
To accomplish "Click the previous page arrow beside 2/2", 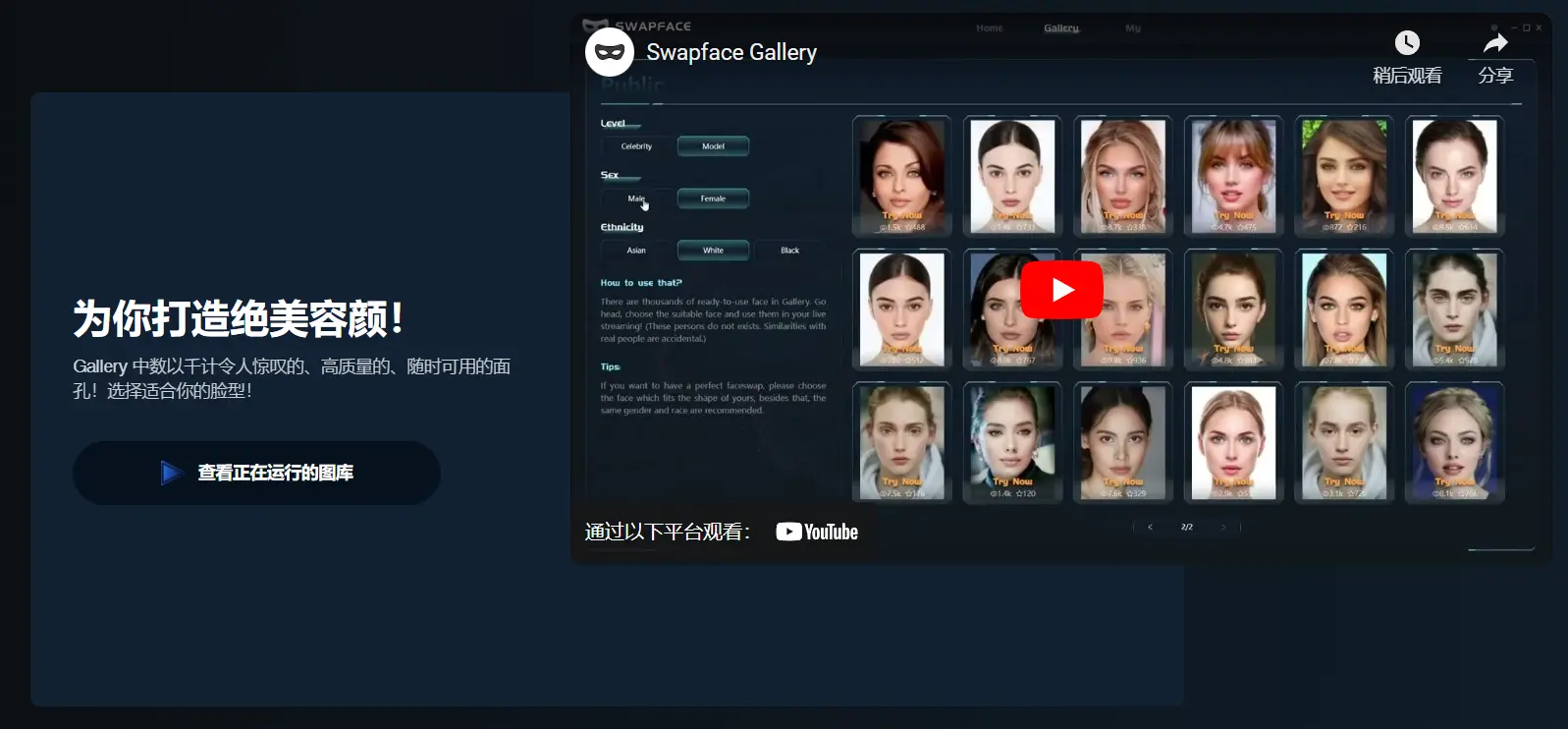I will (1150, 527).
